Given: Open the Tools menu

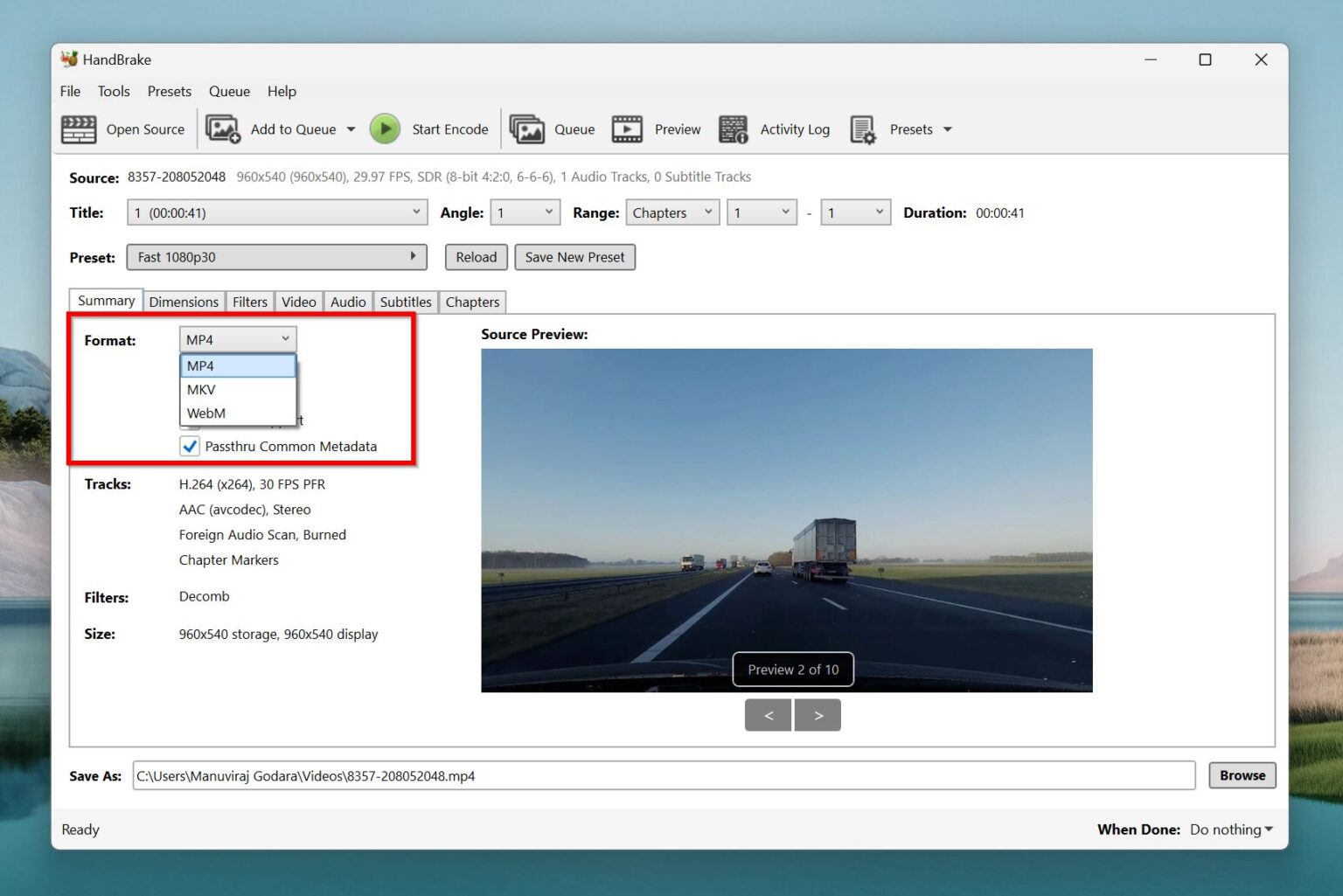Looking at the screenshot, I should 114,91.
